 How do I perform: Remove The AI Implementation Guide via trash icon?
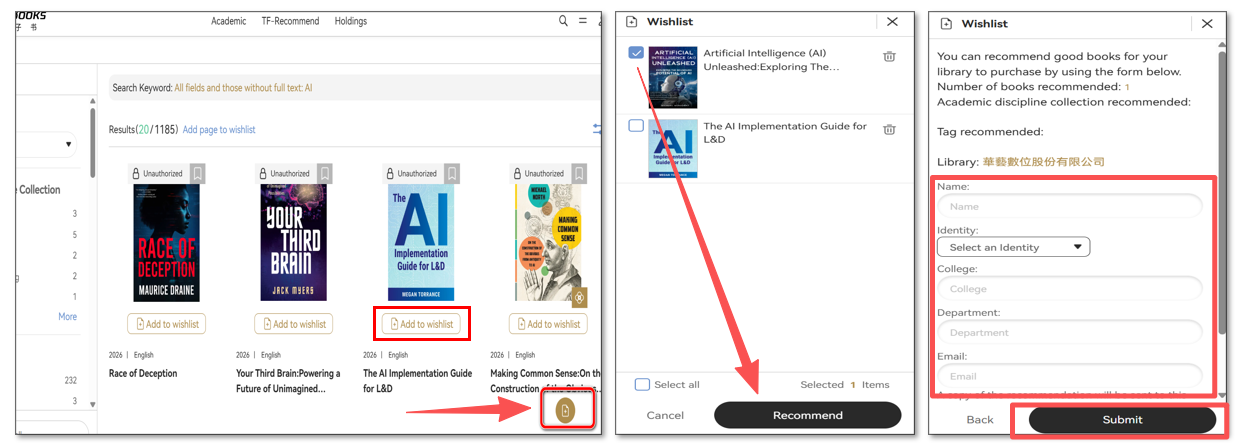[x=889, y=130]
